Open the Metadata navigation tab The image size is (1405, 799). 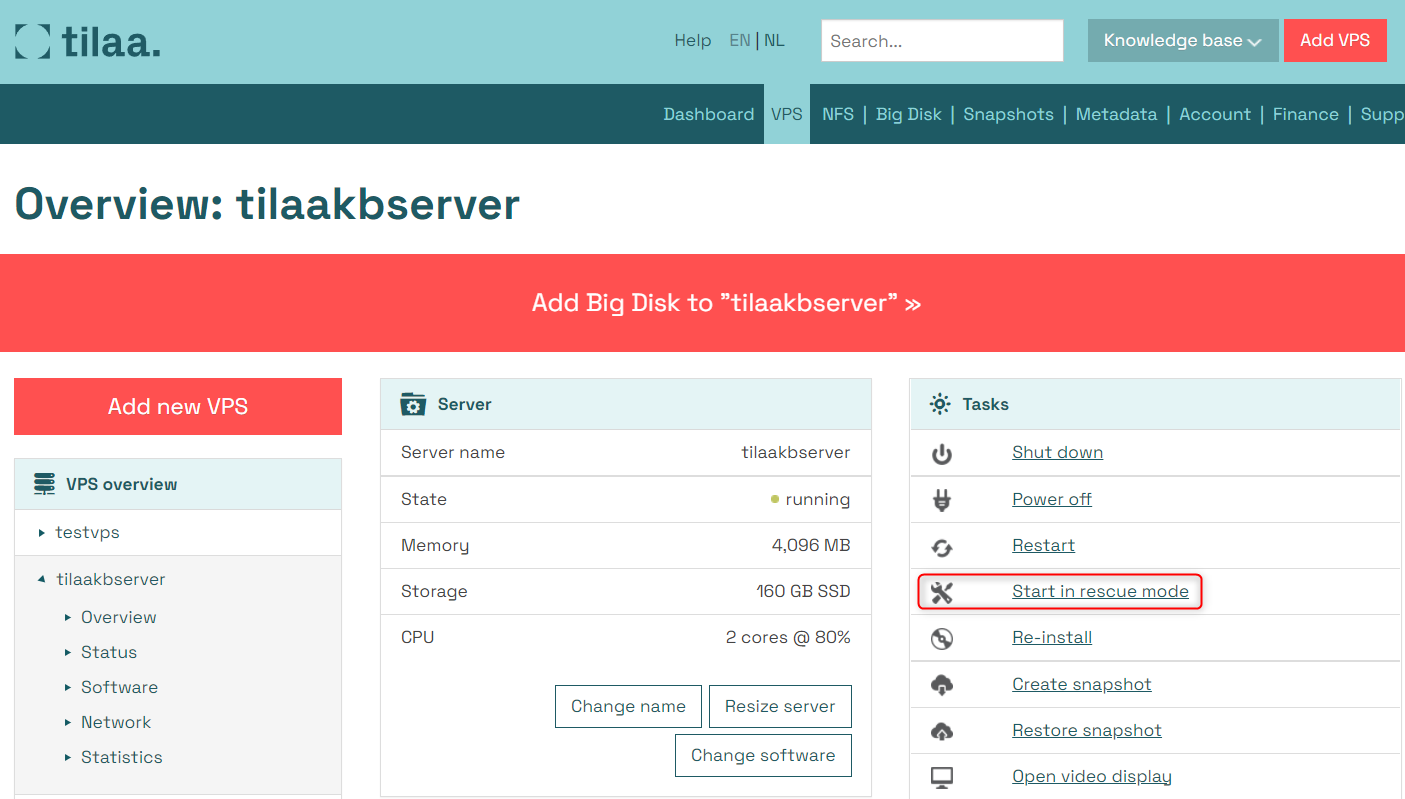1116,114
